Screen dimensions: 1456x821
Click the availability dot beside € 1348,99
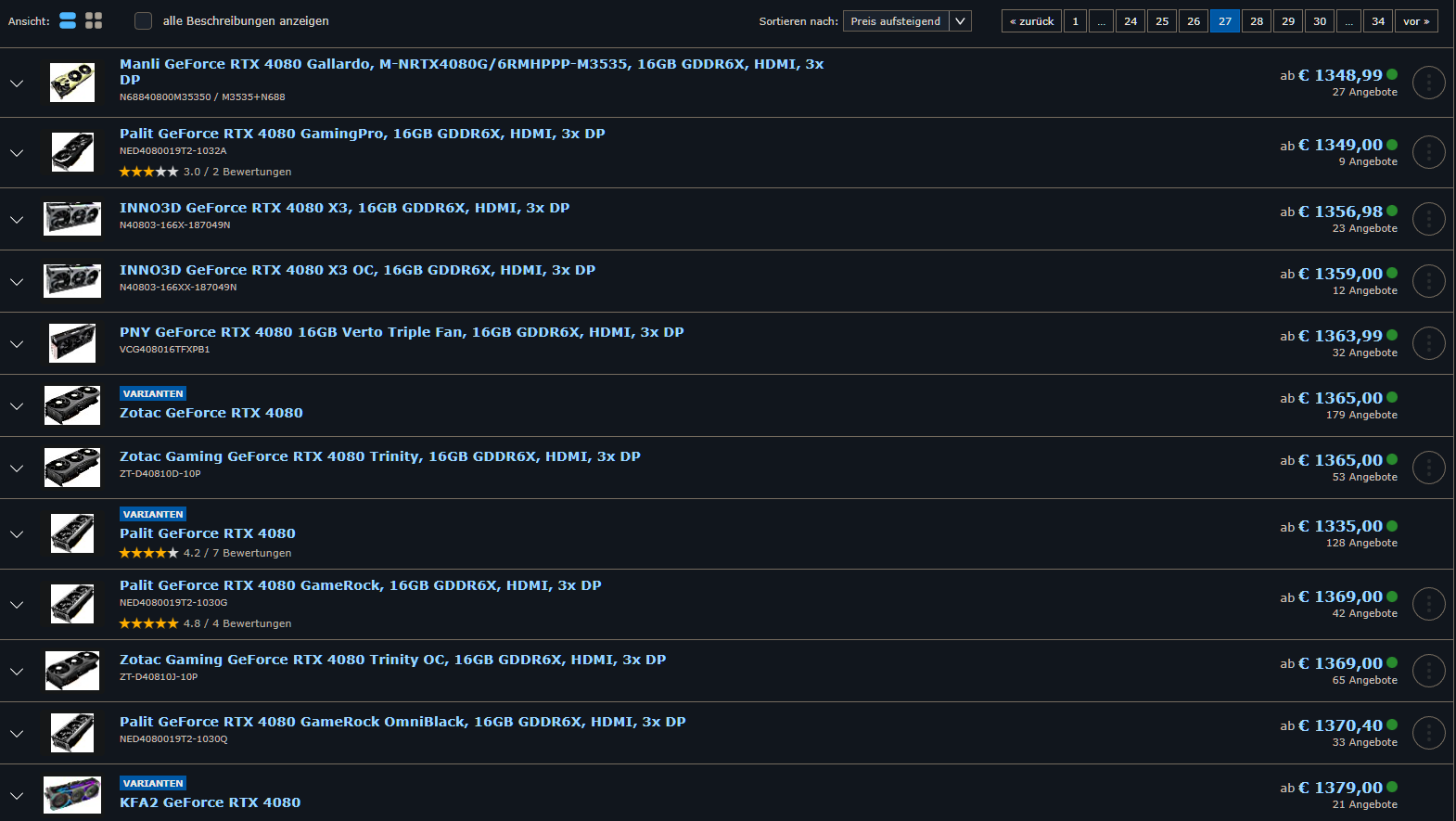1392,74
